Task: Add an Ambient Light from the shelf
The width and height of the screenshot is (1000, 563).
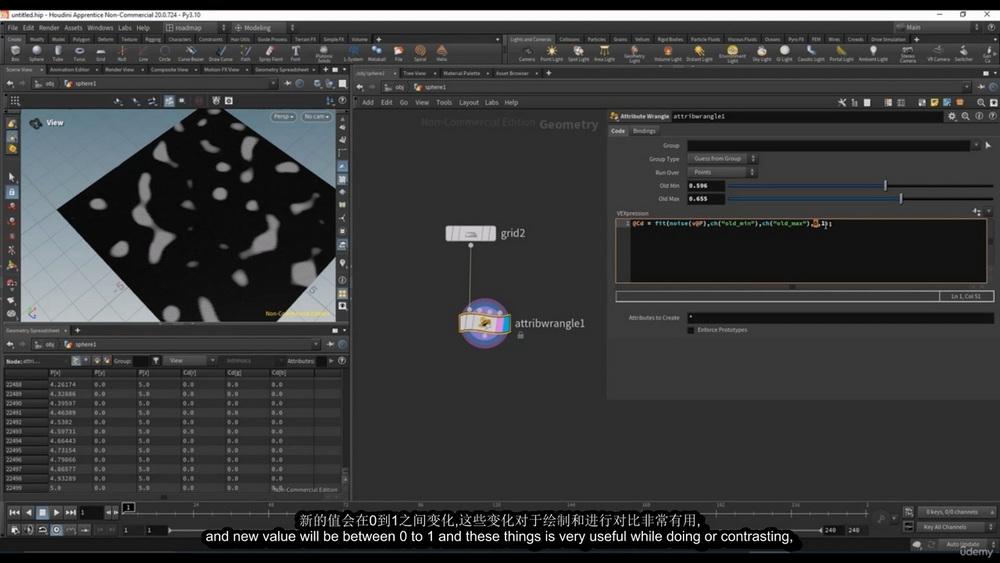Action: point(872,54)
